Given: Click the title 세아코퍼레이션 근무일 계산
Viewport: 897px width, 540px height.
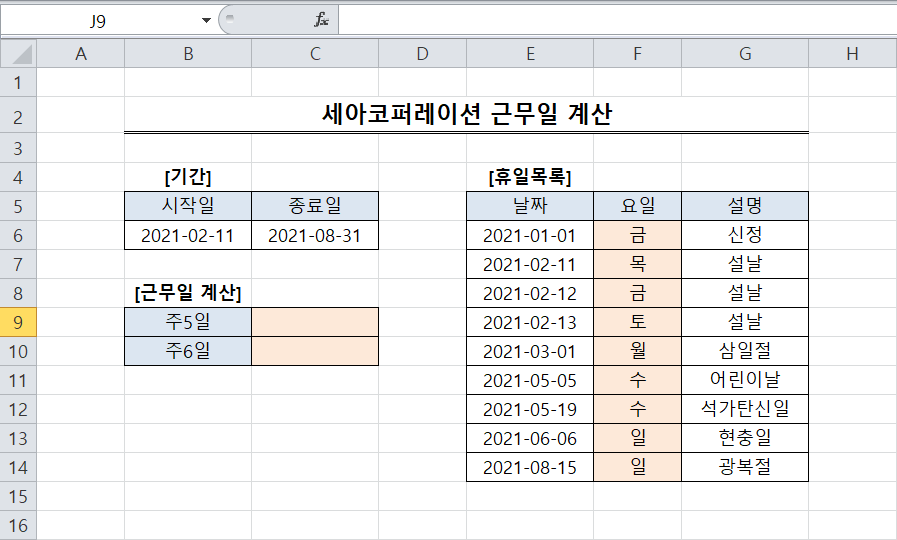Looking at the screenshot, I should click(467, 114).
